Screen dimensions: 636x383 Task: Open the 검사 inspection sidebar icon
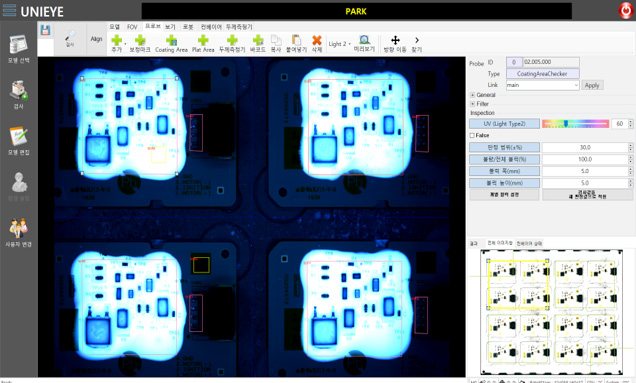[x=19, y=95]
